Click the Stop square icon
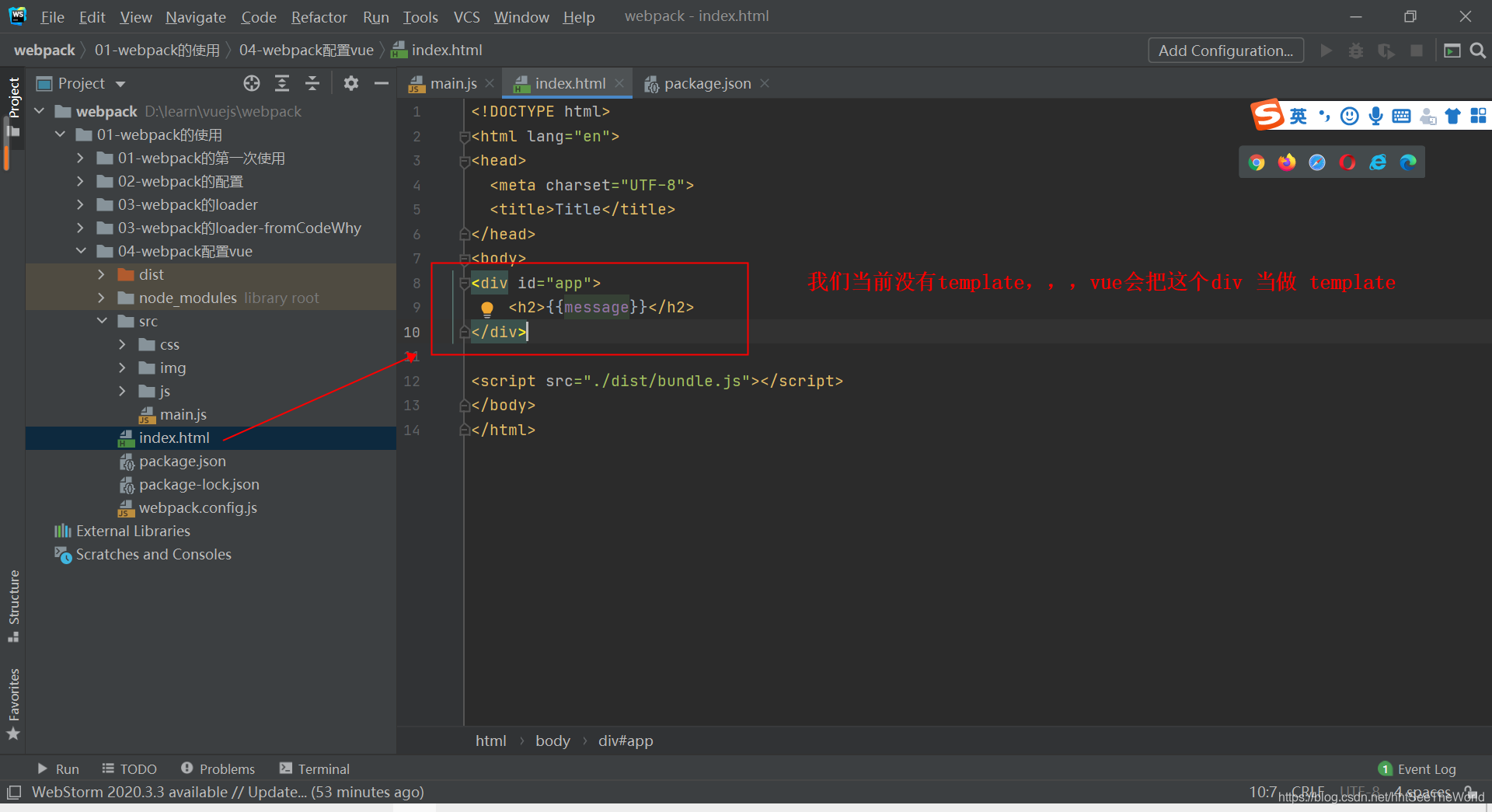 click(1417, 51)
